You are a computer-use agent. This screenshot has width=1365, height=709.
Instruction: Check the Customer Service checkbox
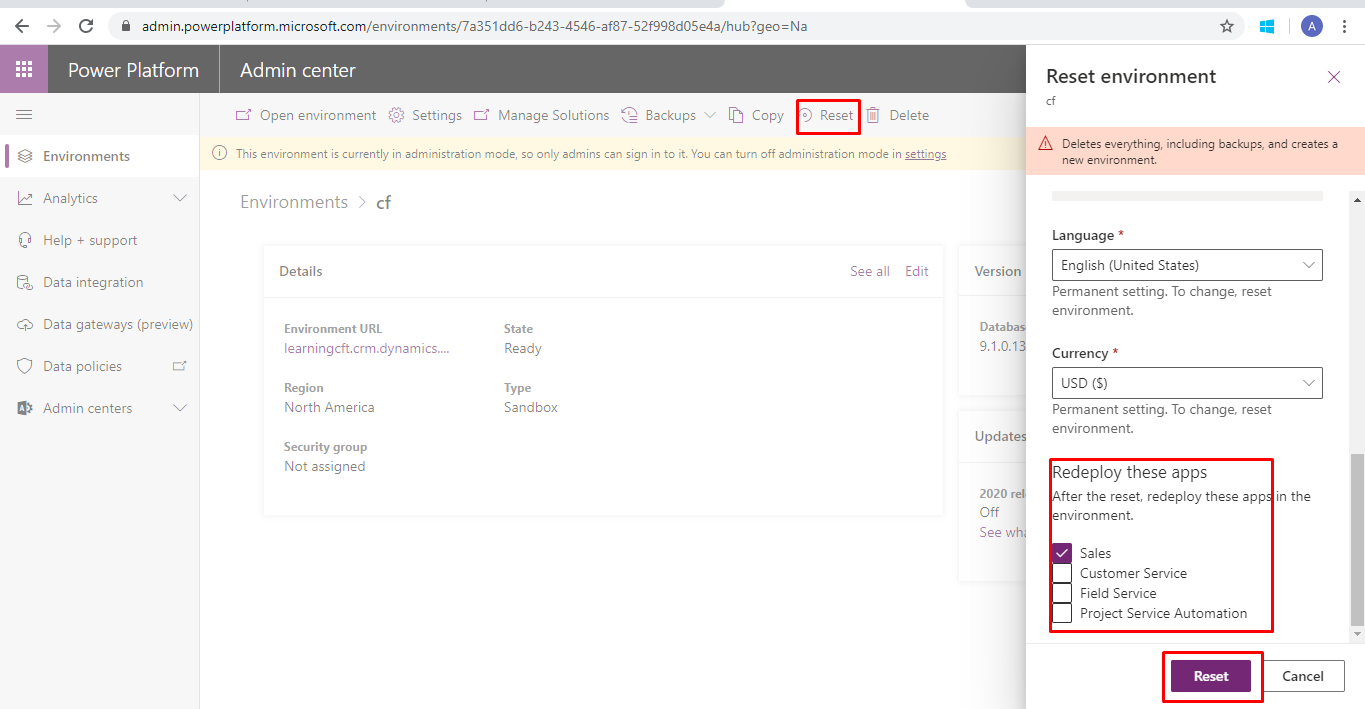click(x=1062, y=573)
